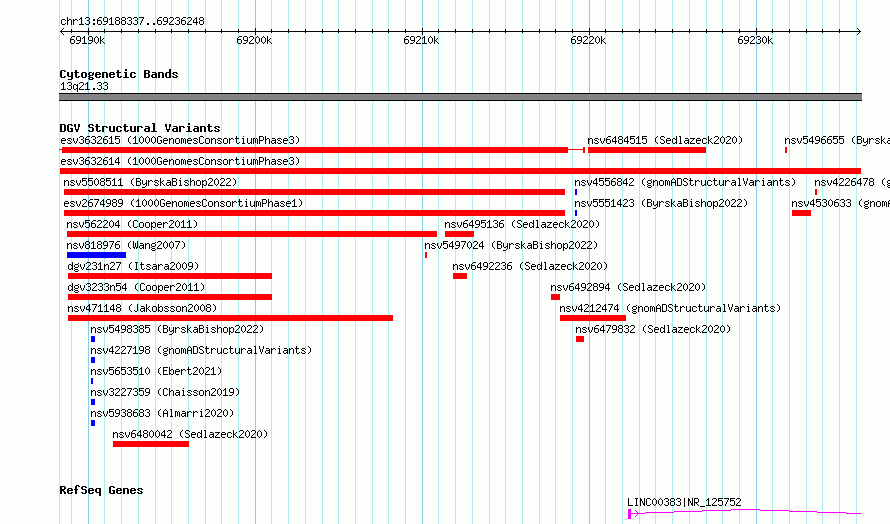This screenshot has width=890, height=524.
Task: Click LINC00383|NR_125752 gene label
Action: click(x=684, y=502)
